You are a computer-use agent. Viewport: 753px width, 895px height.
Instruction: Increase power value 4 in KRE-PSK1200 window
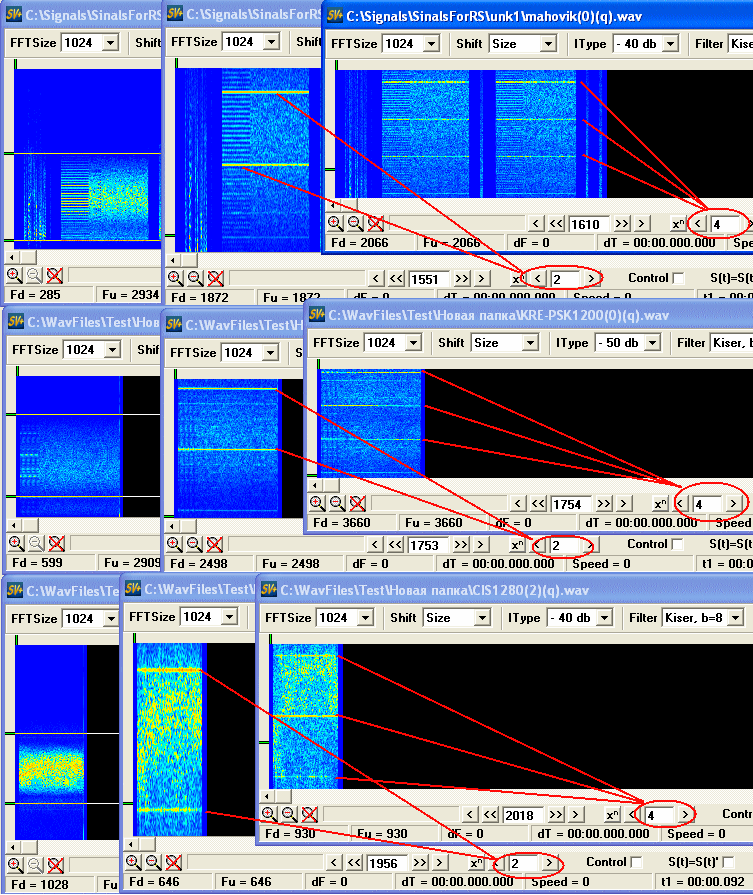[733, 504]
